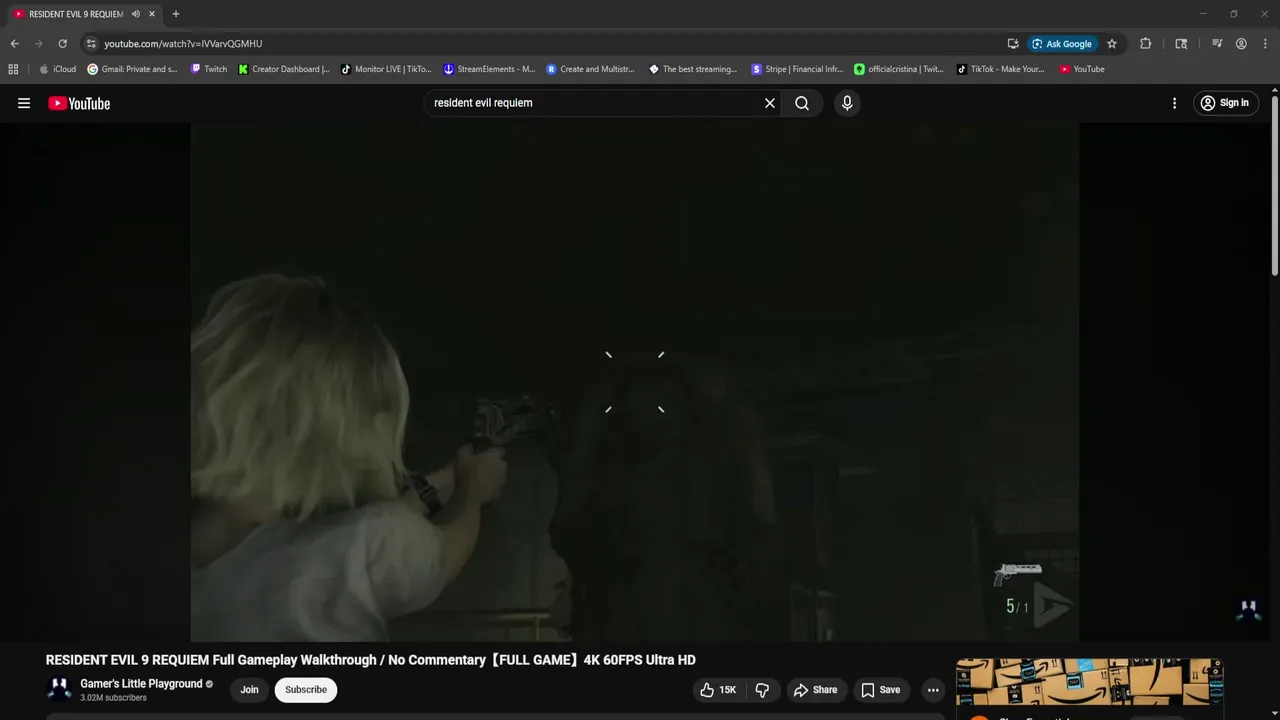This screenshot has height=720, width=1280.
Task: Open a new browser tab
Action: [176, 14]
